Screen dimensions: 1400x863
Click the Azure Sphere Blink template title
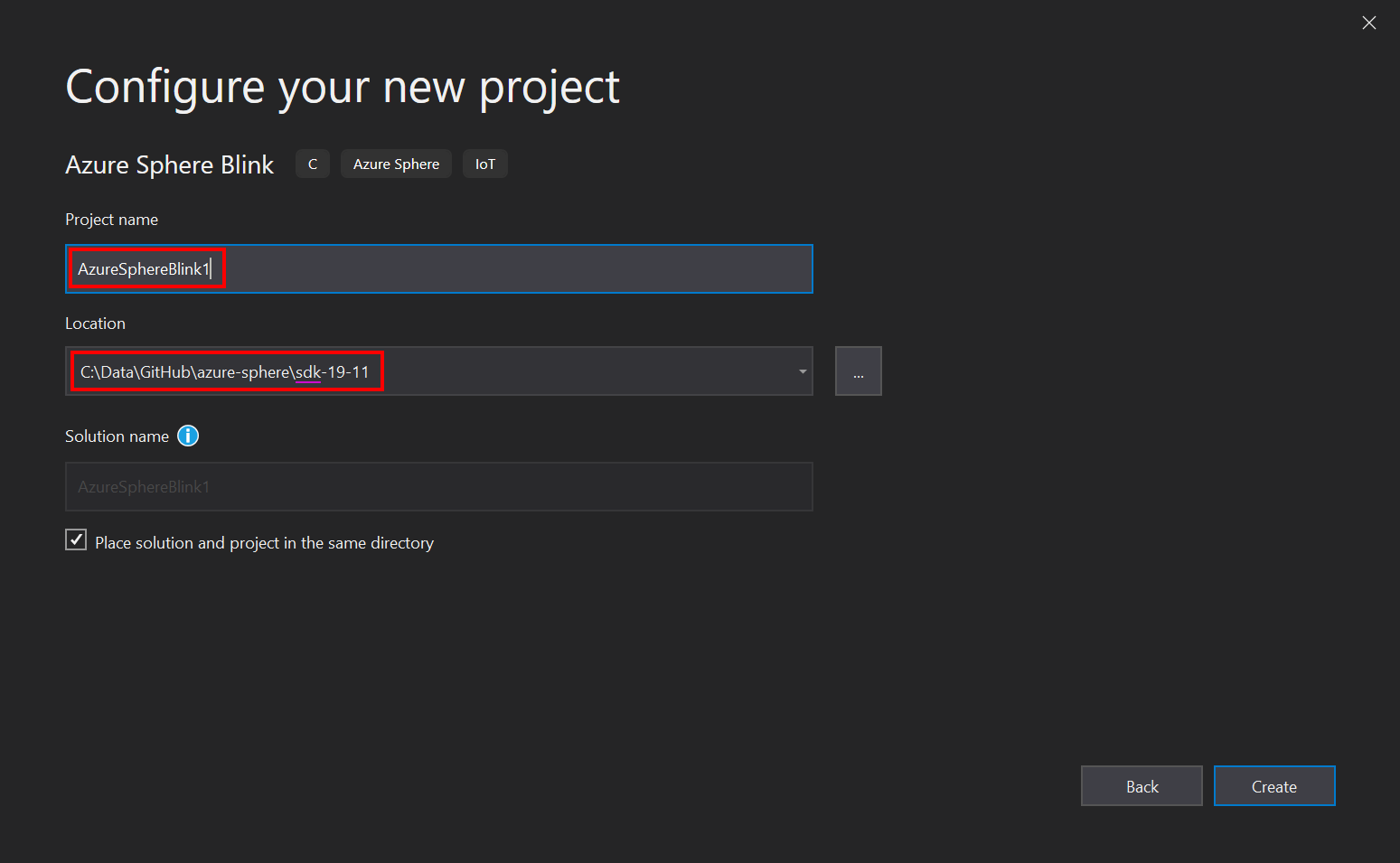170,164
